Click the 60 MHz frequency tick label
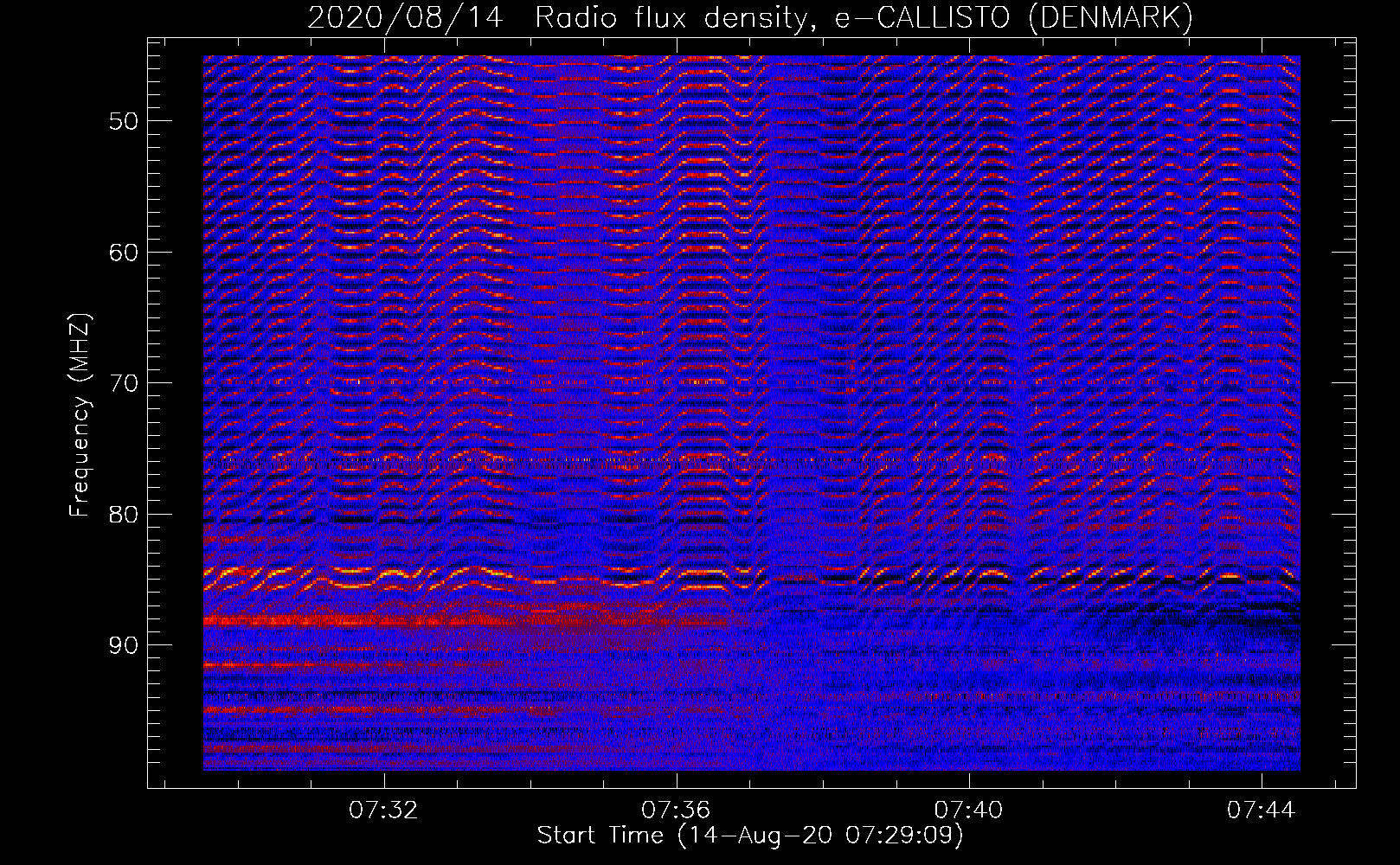The image size is (1400, 865). [124, 252]
